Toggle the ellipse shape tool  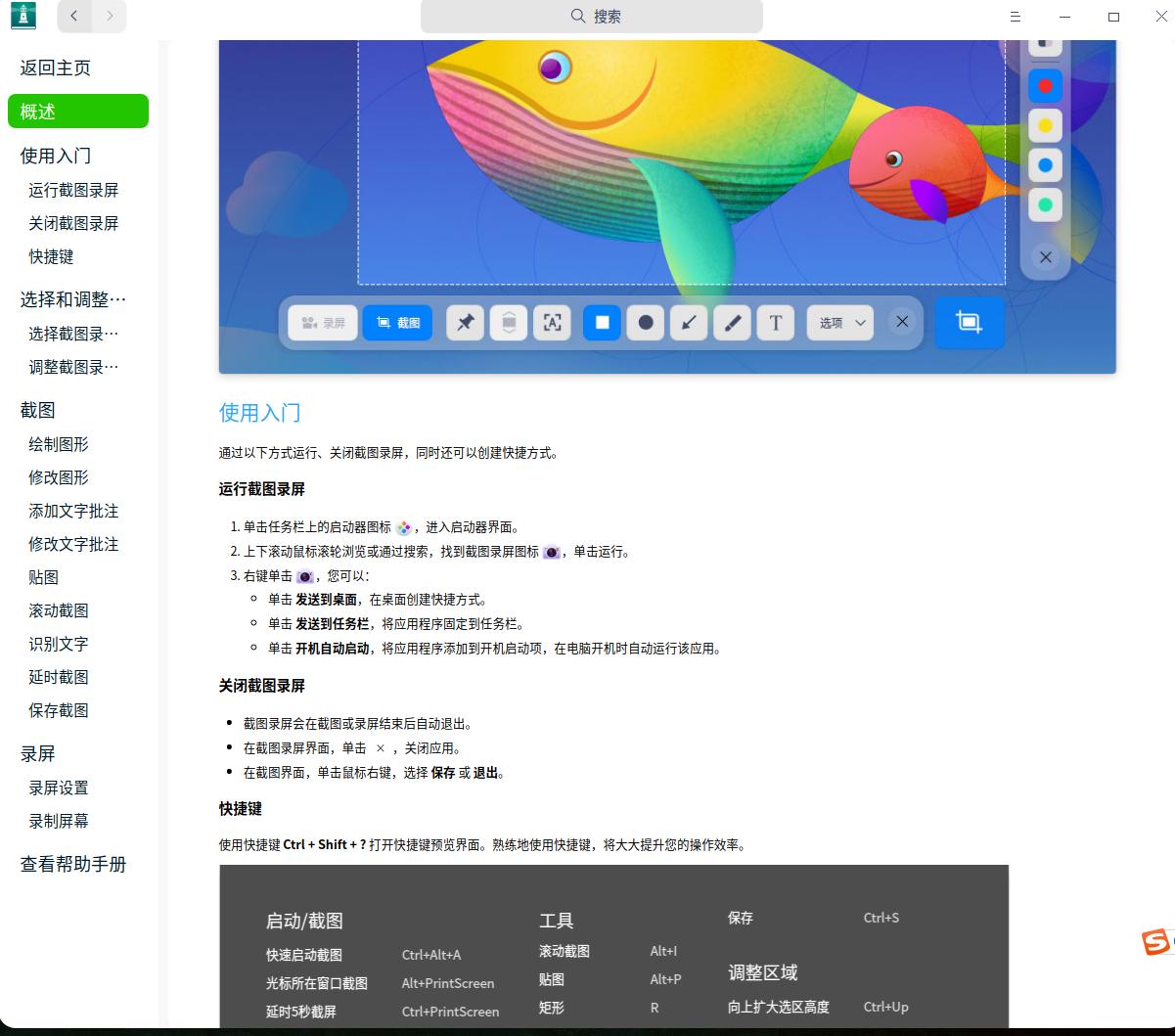click(645, 323)
